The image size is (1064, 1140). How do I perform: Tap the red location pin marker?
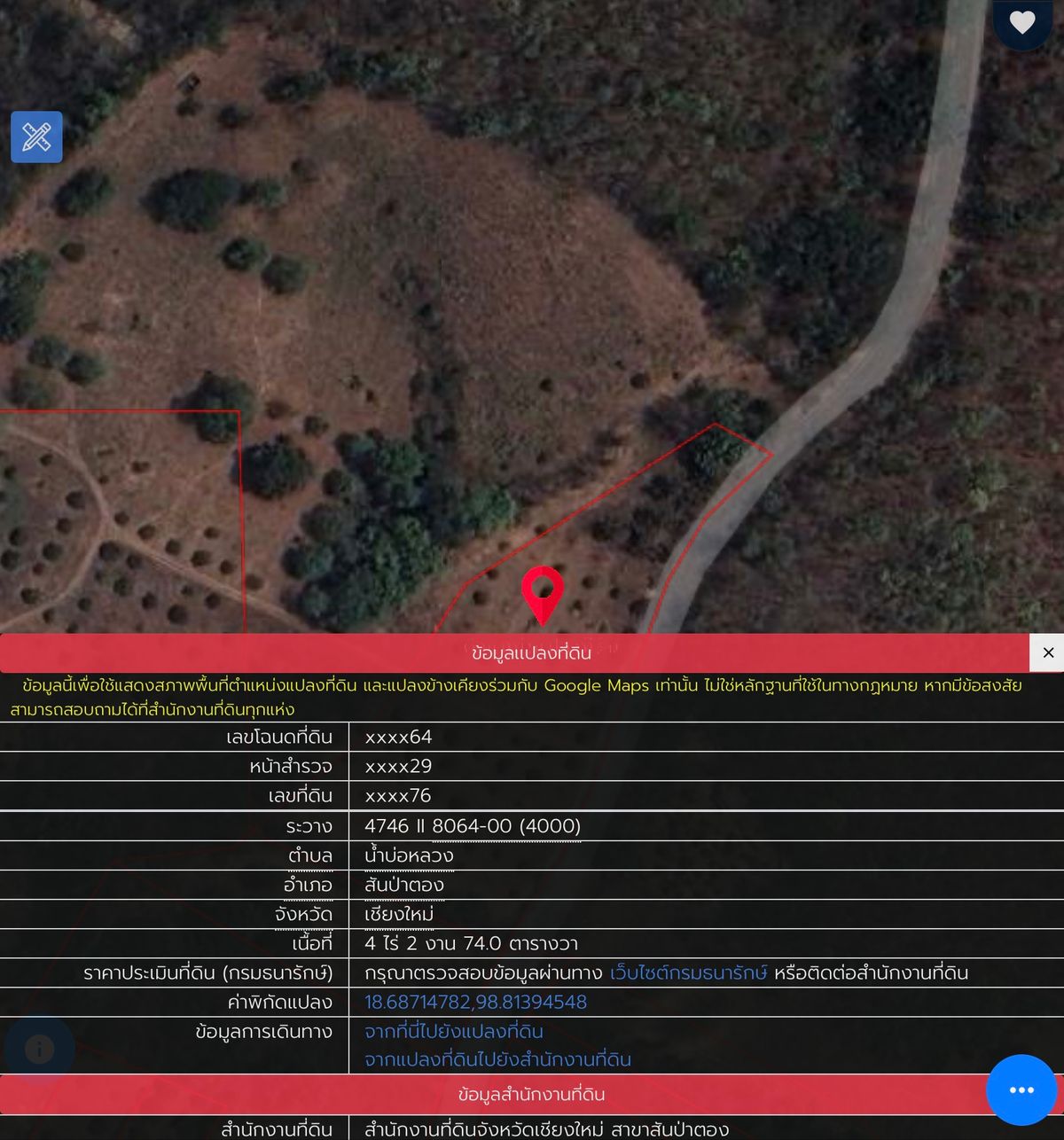(x=543, y=596)
